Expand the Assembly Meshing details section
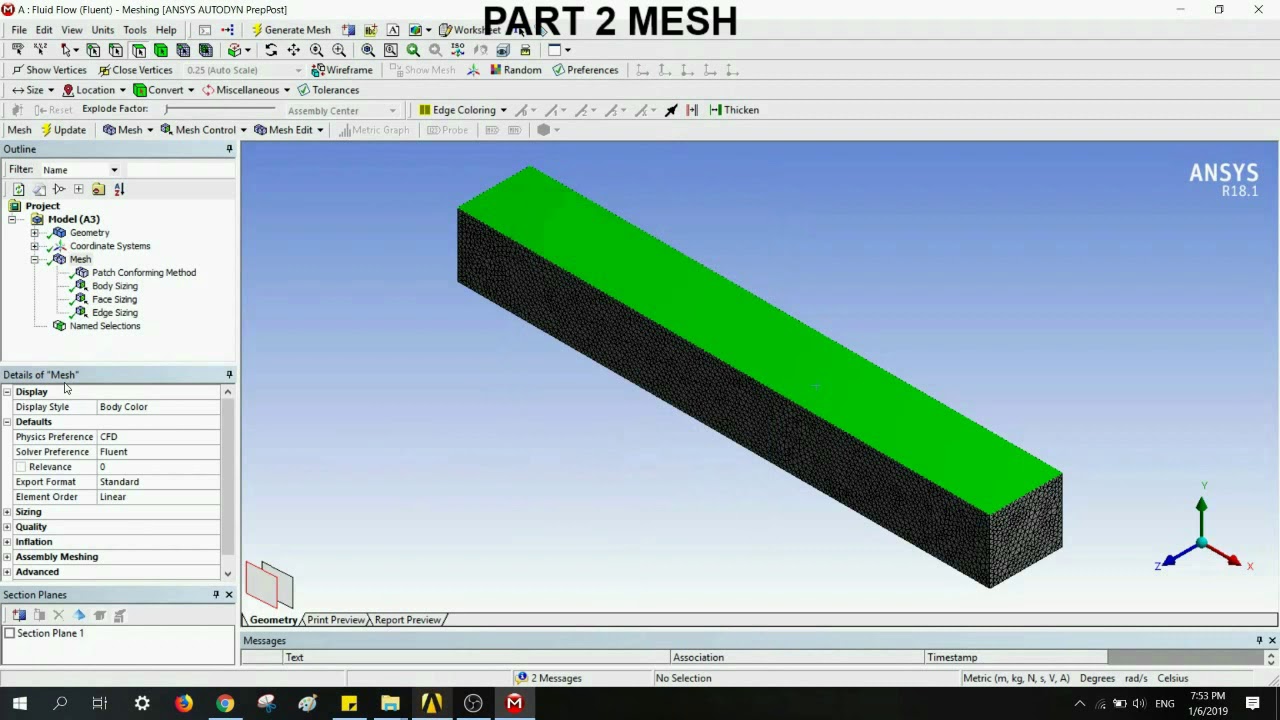Image resolution: width=1280 pixels, height=720 pixels. point(7,557)
